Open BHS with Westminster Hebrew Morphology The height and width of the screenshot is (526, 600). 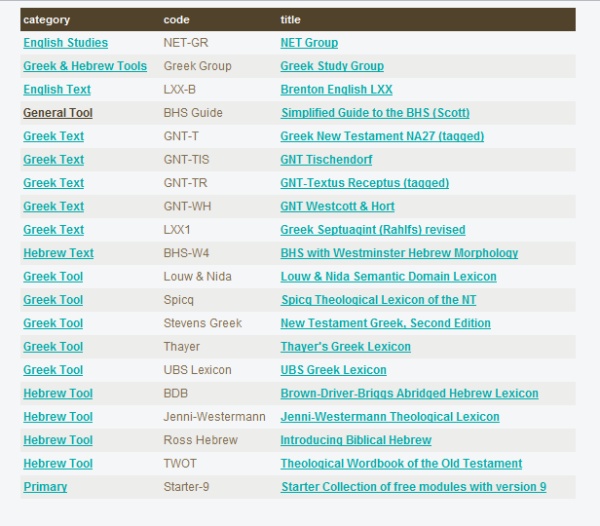pos(399,253)
